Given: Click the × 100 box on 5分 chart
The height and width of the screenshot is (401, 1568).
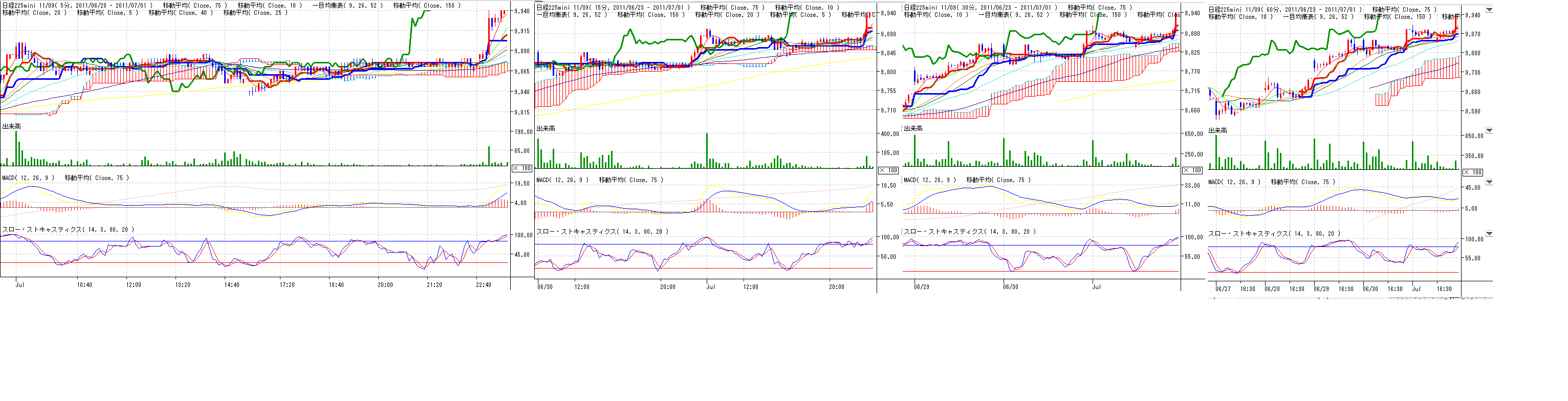Looking at the screenshot, I should coord(521,169).
